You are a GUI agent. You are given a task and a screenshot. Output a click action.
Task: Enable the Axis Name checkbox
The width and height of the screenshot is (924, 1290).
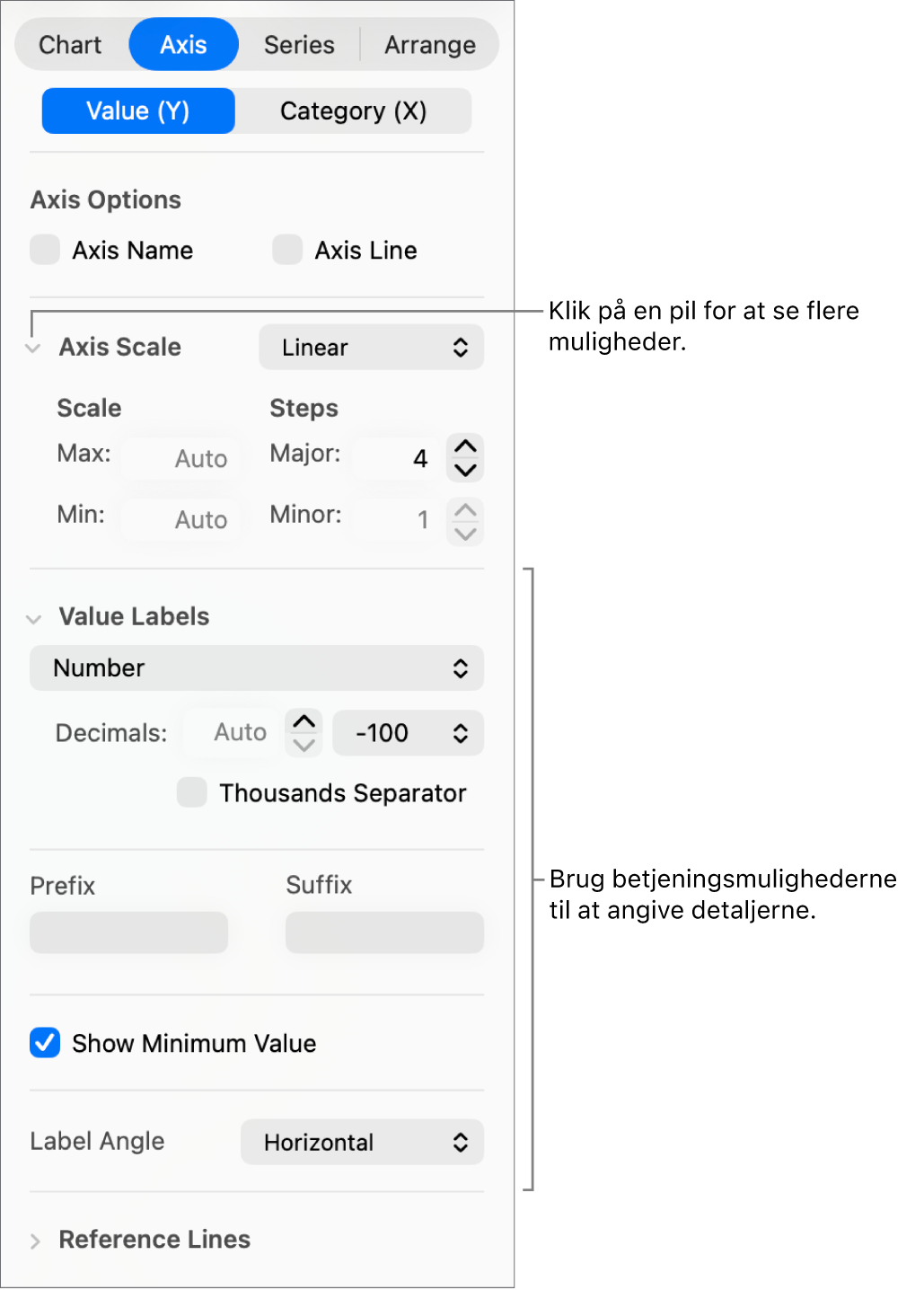[x=45, y=250]
